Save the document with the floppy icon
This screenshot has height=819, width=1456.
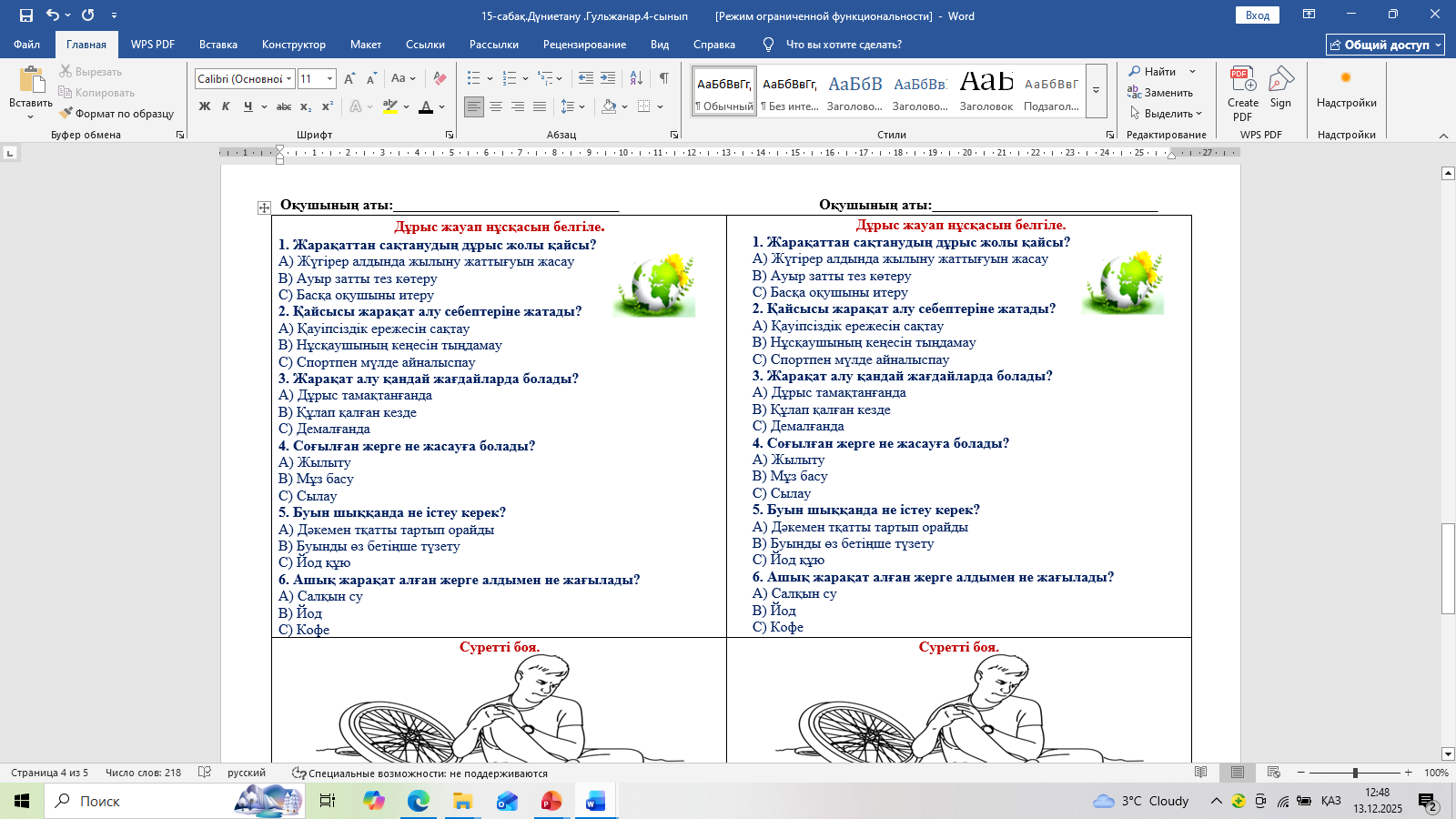26,15
